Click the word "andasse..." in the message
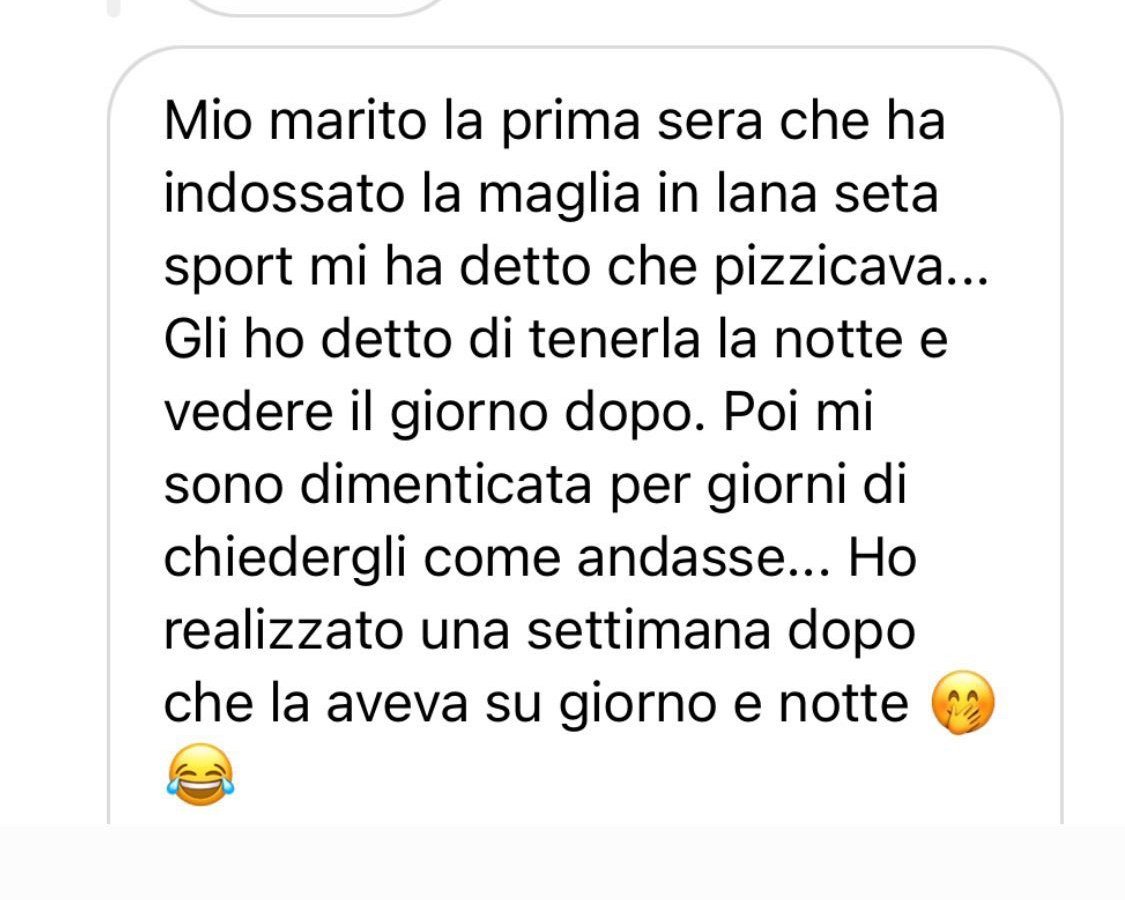The width and height of the screenshot is (1125, 900). point(704,558)
